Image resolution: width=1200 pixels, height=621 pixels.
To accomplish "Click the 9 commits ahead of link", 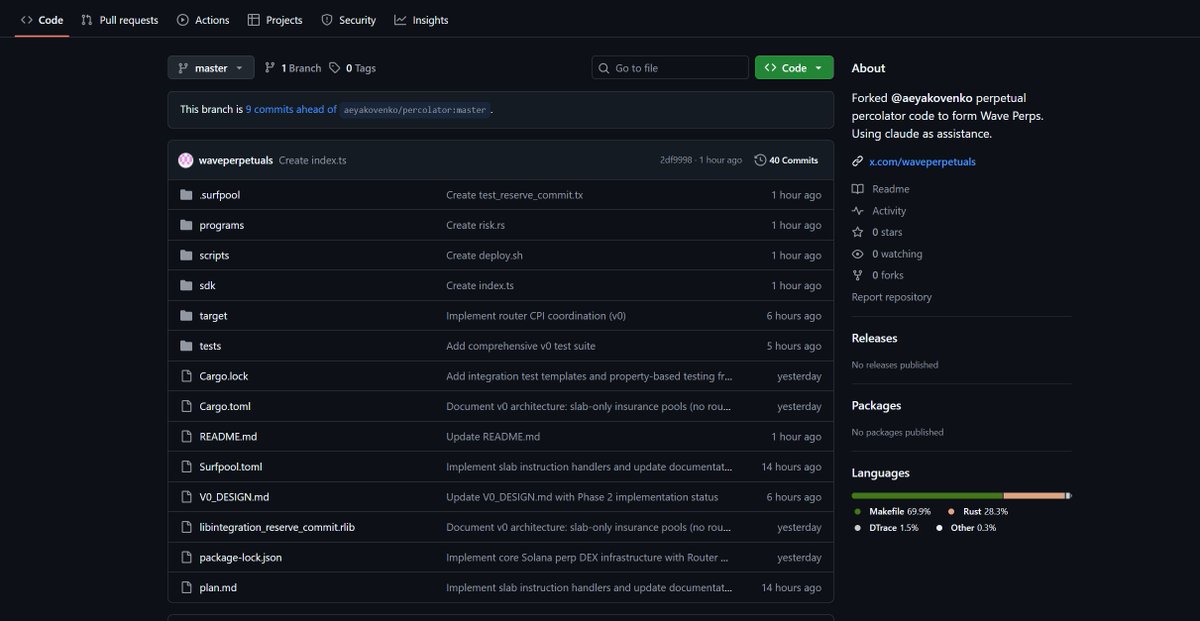I will coord(291,109).
